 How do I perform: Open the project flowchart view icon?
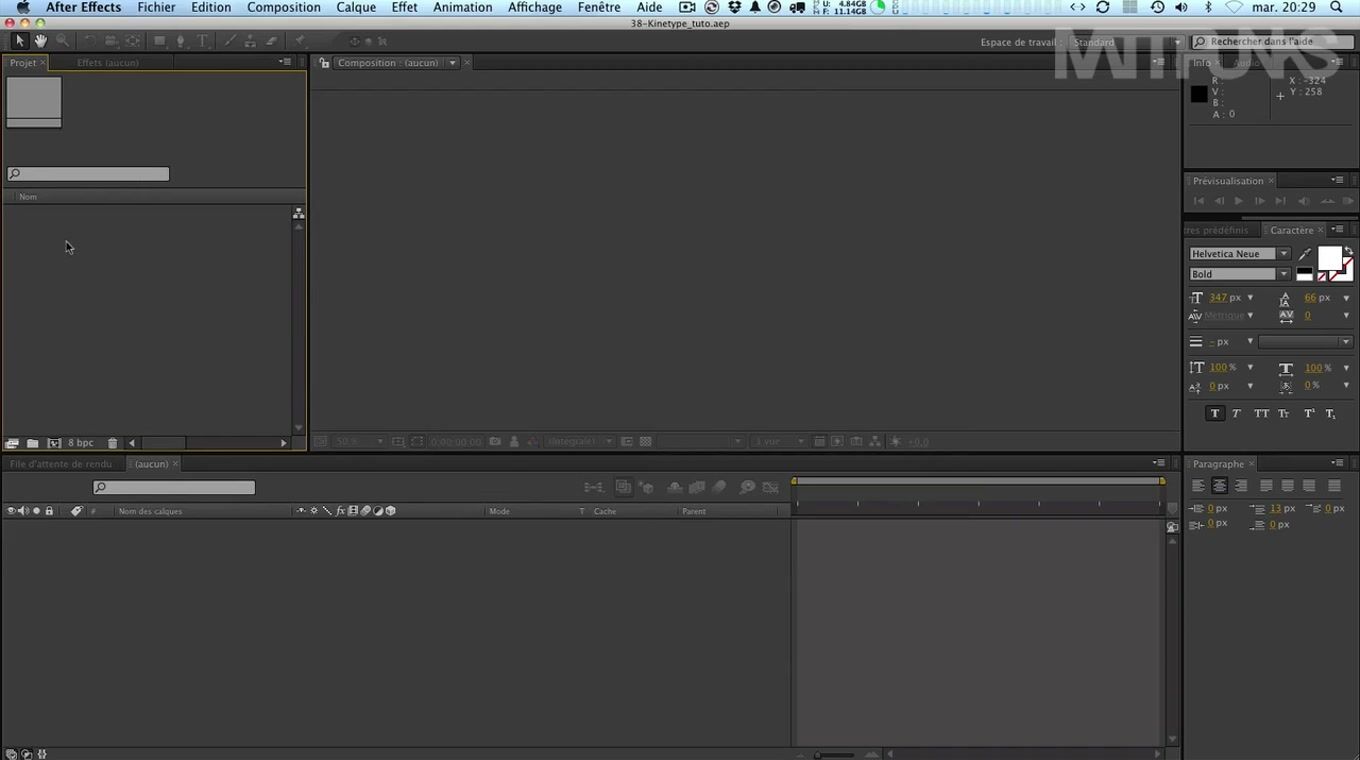pyautogui.click(x=298, y=214)
